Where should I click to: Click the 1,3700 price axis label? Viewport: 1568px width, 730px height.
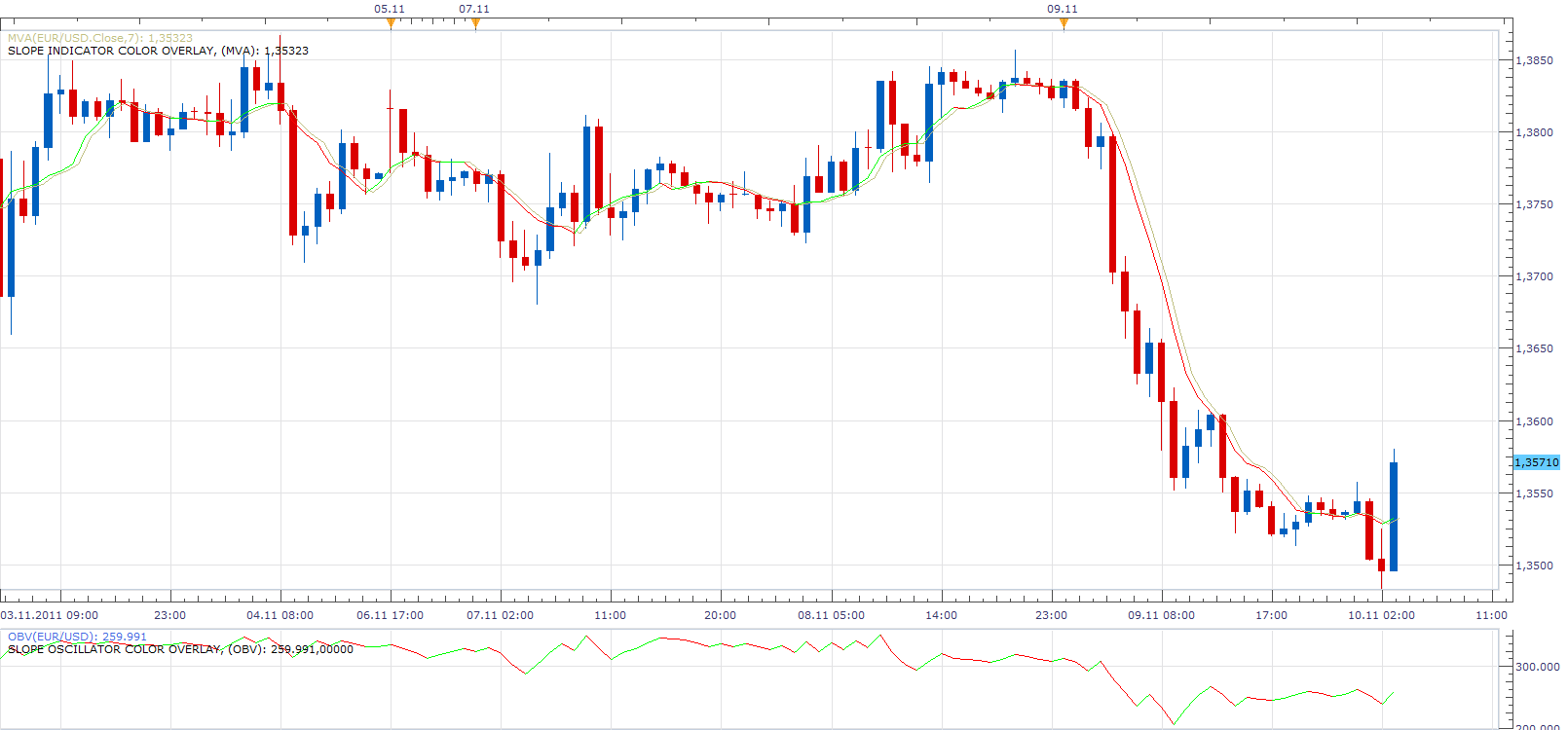1534,276
